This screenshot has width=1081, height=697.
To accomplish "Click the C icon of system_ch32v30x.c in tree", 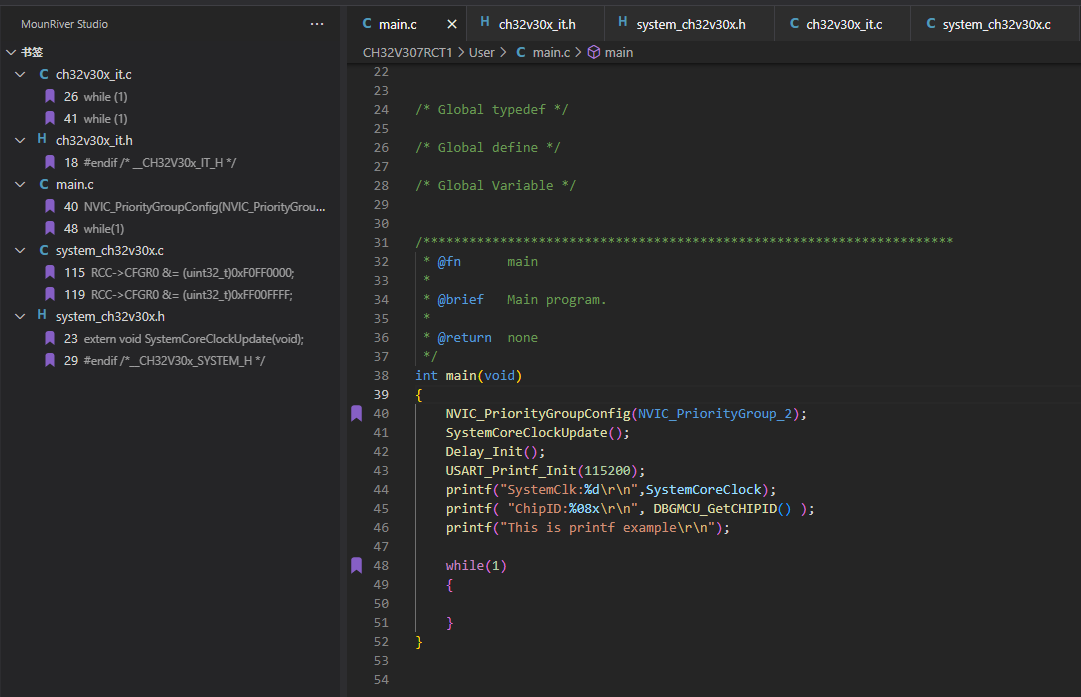I will coord(43,251).
